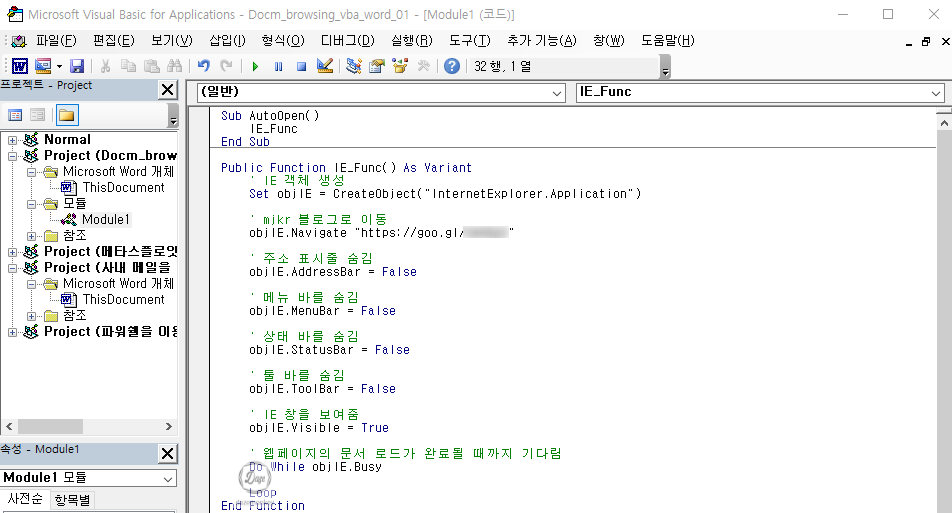952x513 pixels.
Task: Click the code line objIE.Visible = True
Action: pyautogui.click(x=319, y=427)
